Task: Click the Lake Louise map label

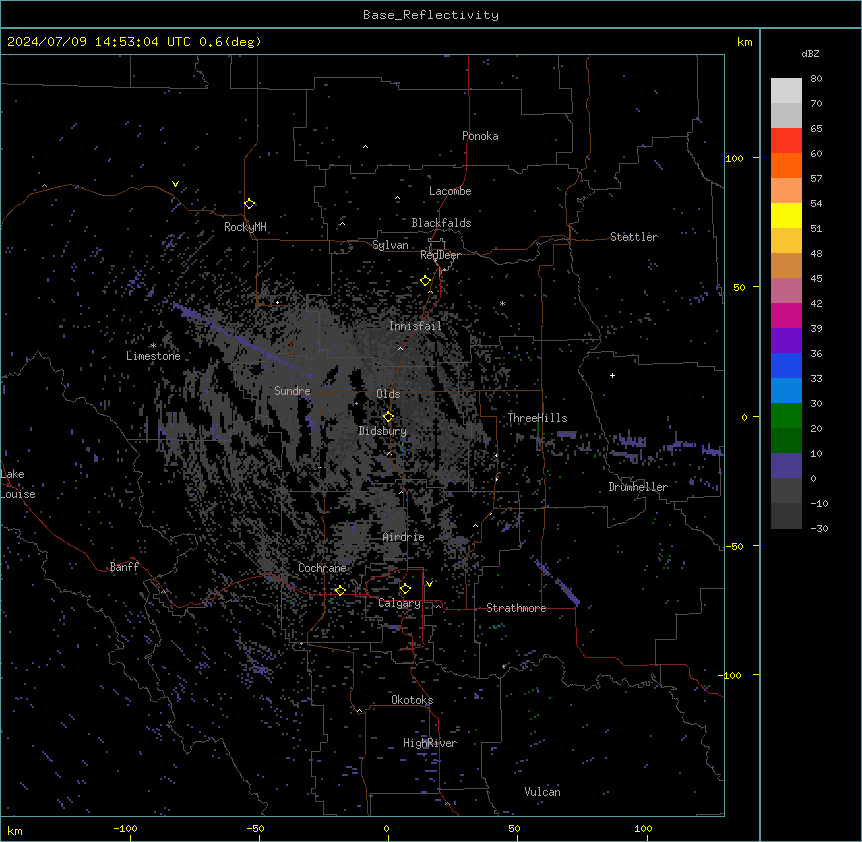Action: coord(18,484)
